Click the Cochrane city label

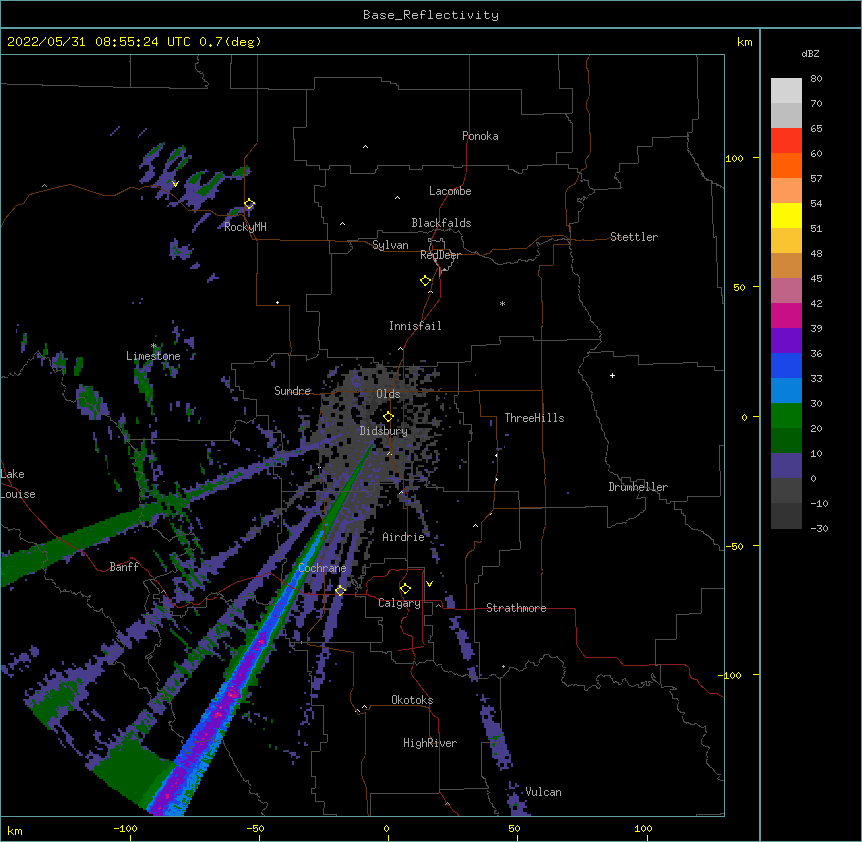tap(322, 568)
